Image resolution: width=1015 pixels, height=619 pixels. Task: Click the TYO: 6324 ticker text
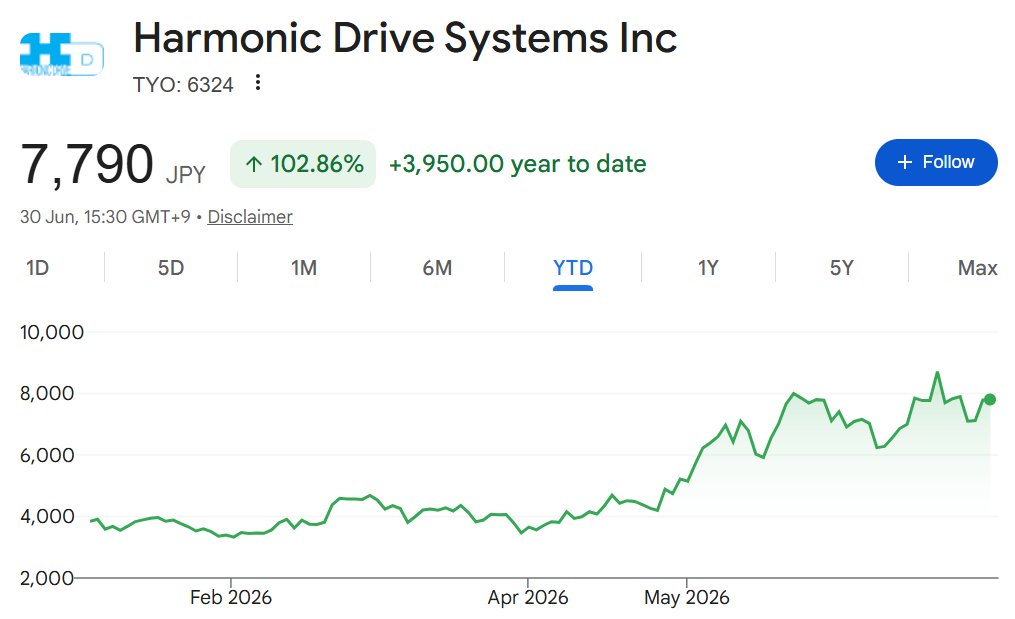coord(183,85)
